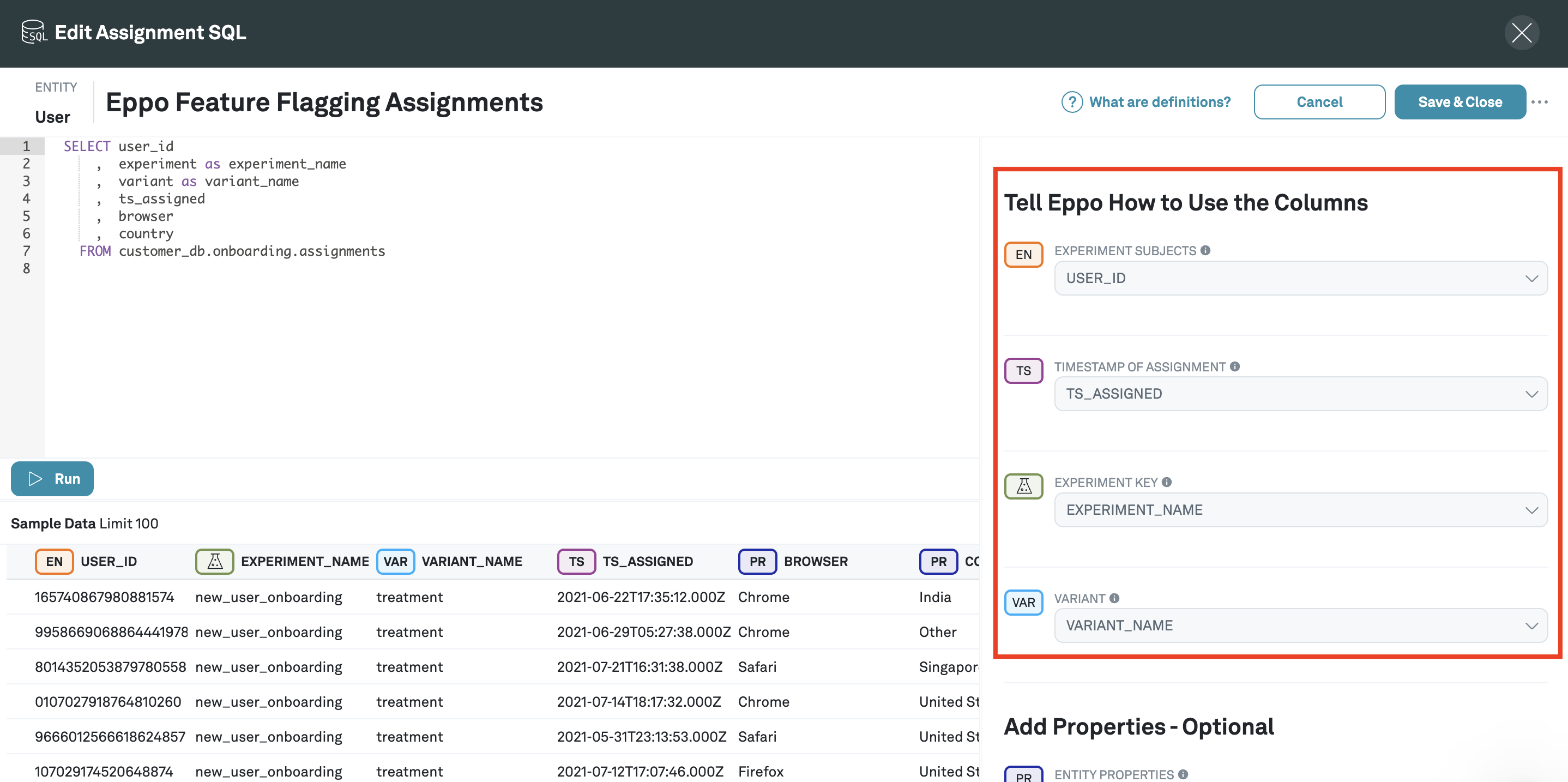Viewport: 1568px width, 782px height.
Task: Click the EN badge beside Experiment Subjects
Action: click(1023, 254)
